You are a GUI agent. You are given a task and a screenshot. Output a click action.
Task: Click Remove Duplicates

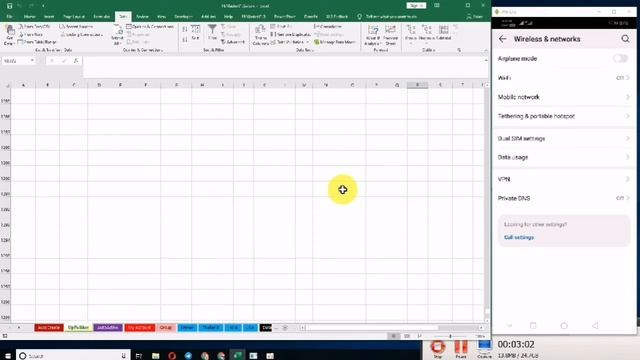291,34
